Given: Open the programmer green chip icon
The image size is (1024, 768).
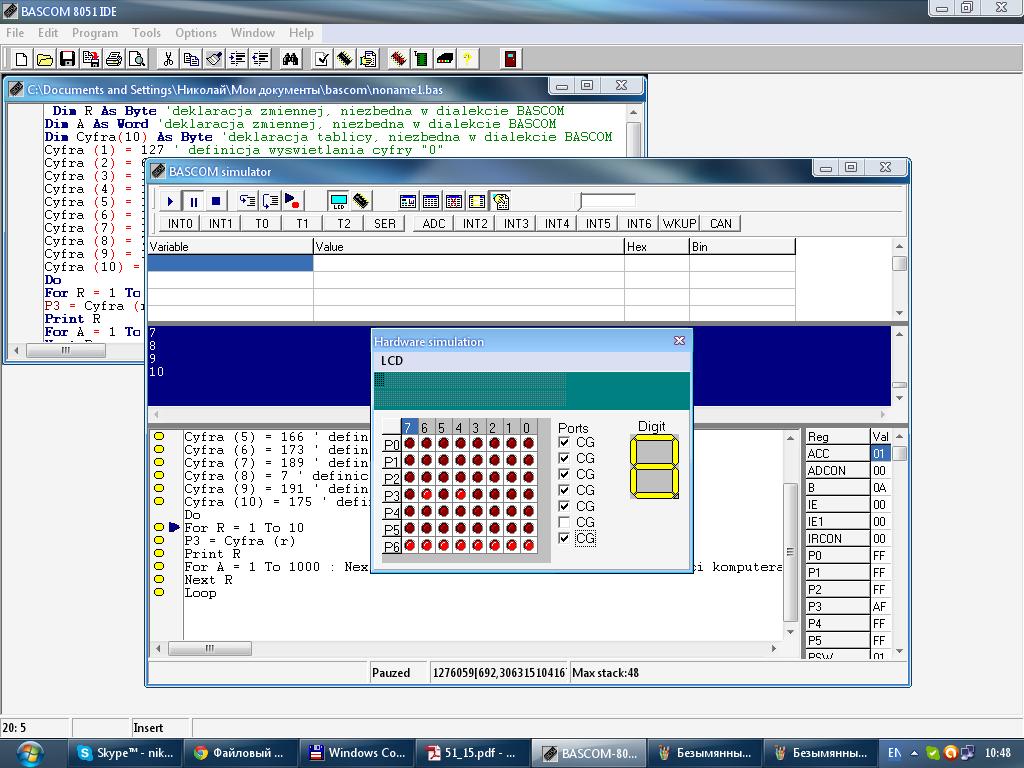Looking at the screenshot, I should pyautogui.click(x=422, y=59).
